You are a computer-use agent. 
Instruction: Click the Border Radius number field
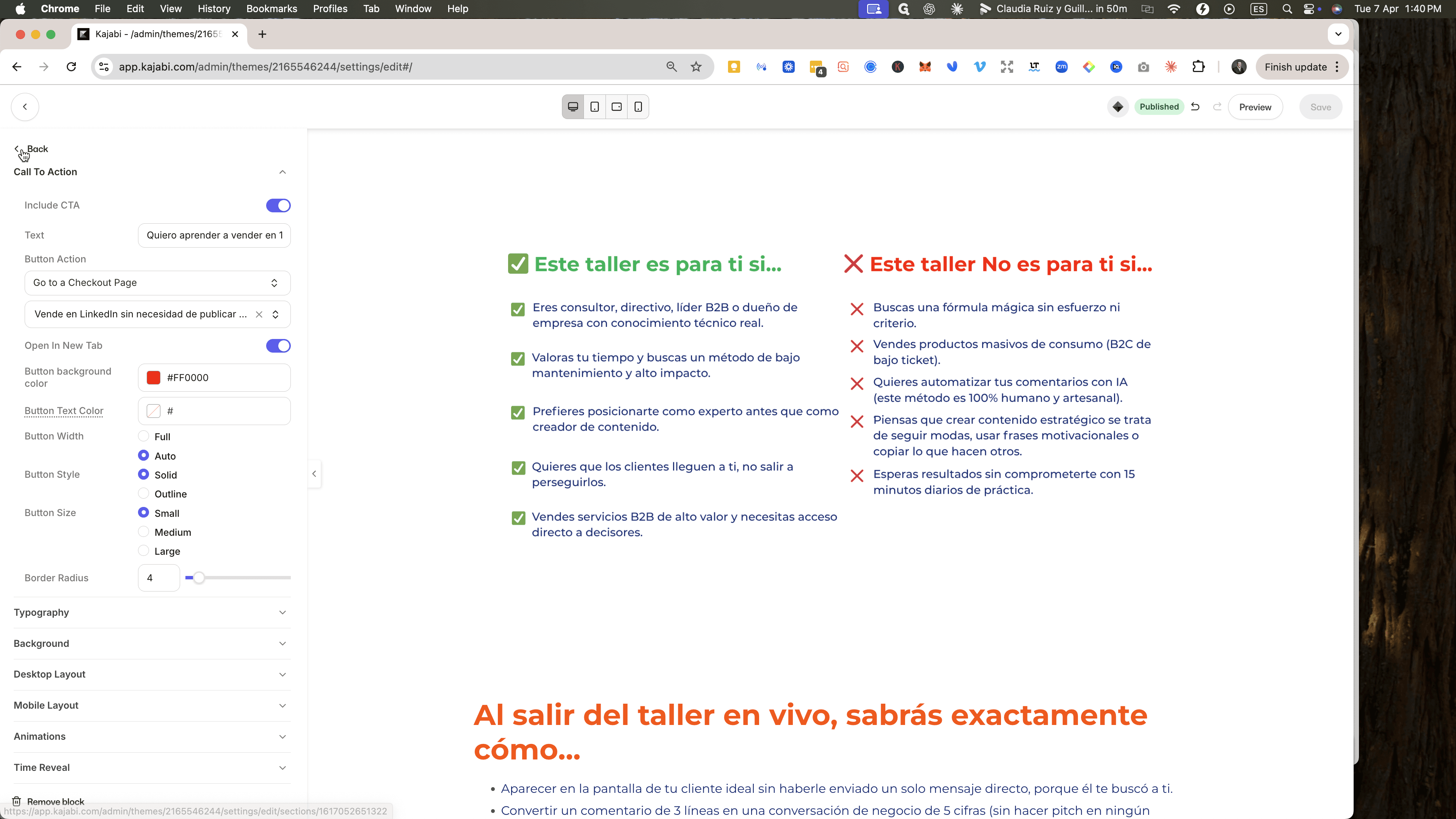(159, 577)
